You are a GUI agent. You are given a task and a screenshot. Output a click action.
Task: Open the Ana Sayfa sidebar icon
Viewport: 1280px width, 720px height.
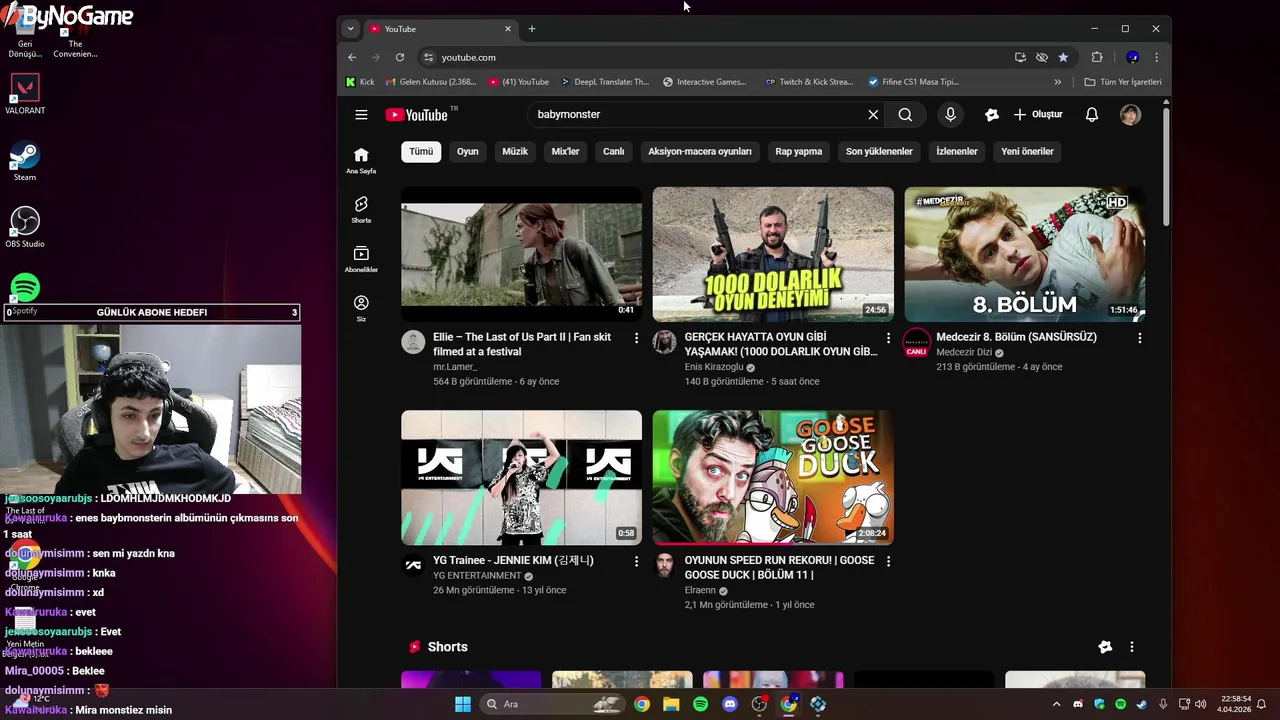pyautogui.click(x=361, y=160)
